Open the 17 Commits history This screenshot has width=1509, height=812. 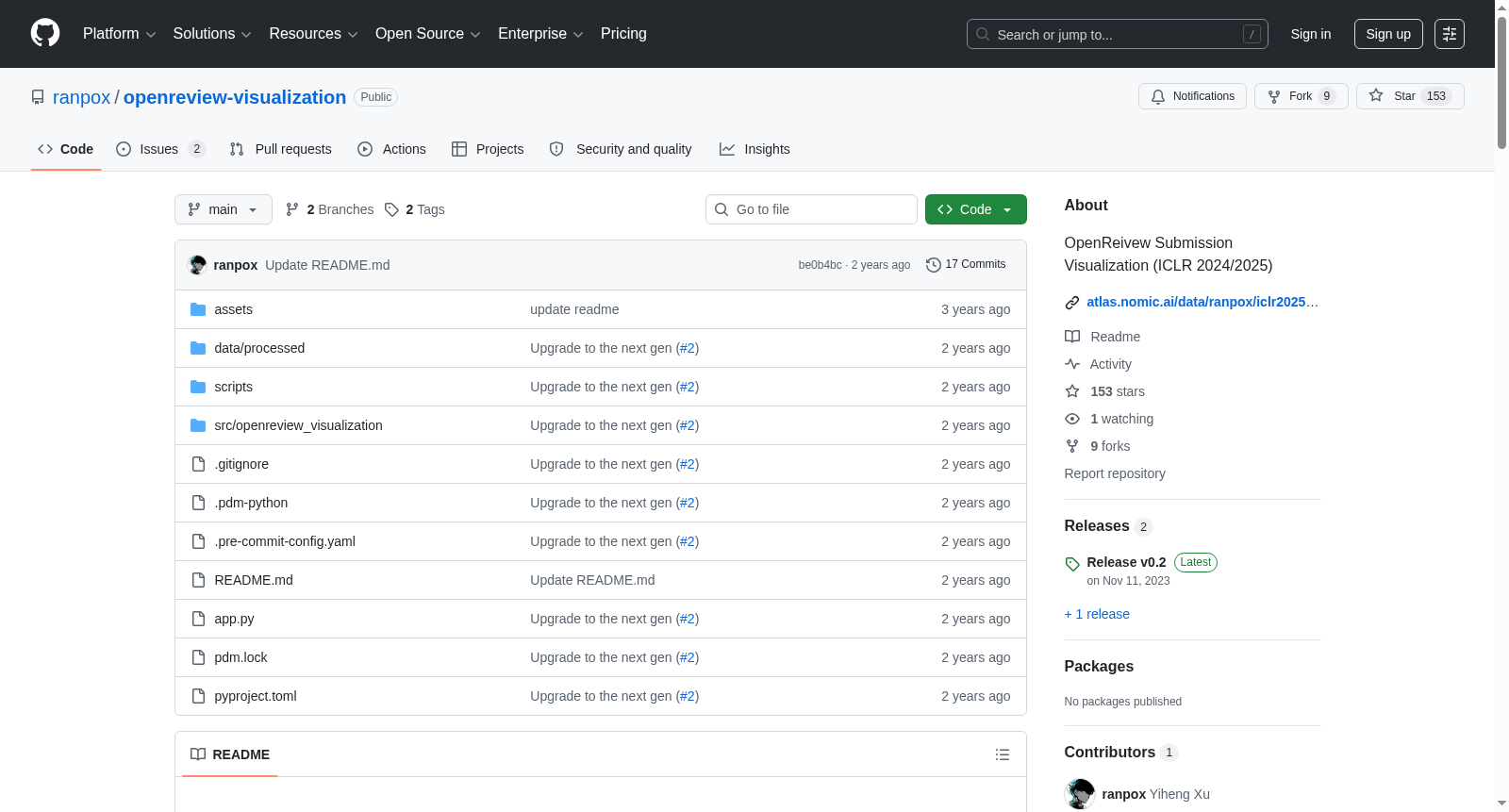coord(966,264)
